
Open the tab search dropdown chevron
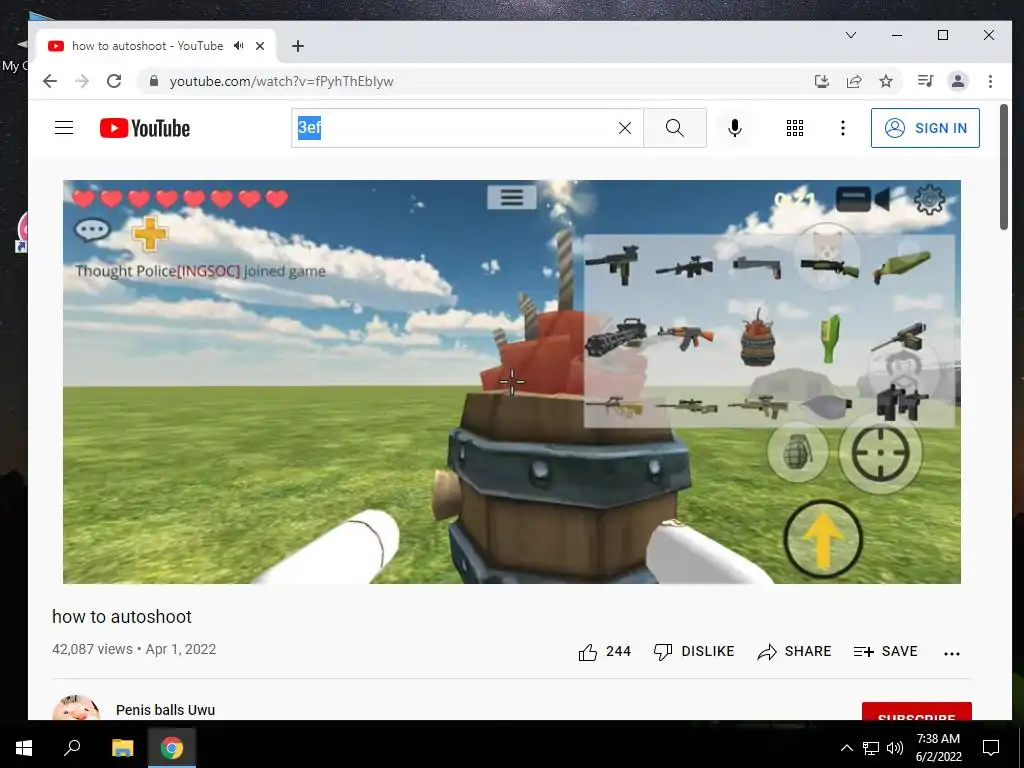click(850, 35)
